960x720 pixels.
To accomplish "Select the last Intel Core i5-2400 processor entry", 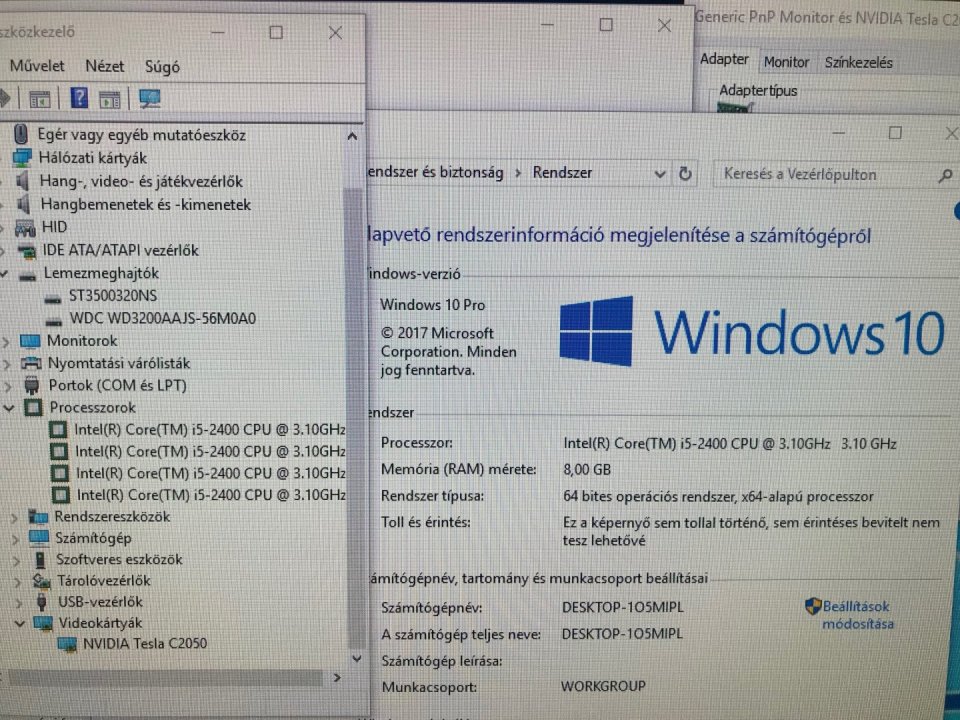I will tap(211, 495).
